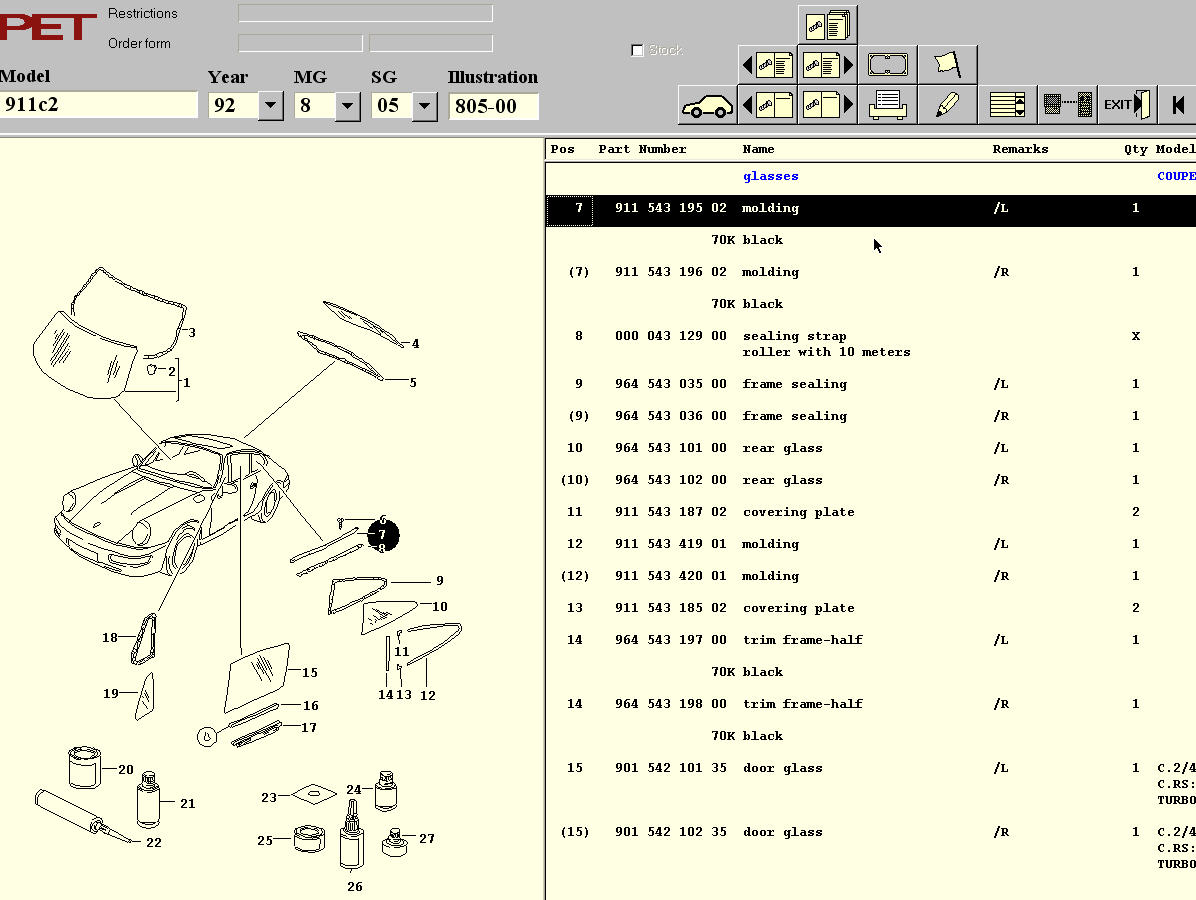This screenshot has width=1196, height=900.
Task: Go to previous page with parts list
Action: point(767,65)
